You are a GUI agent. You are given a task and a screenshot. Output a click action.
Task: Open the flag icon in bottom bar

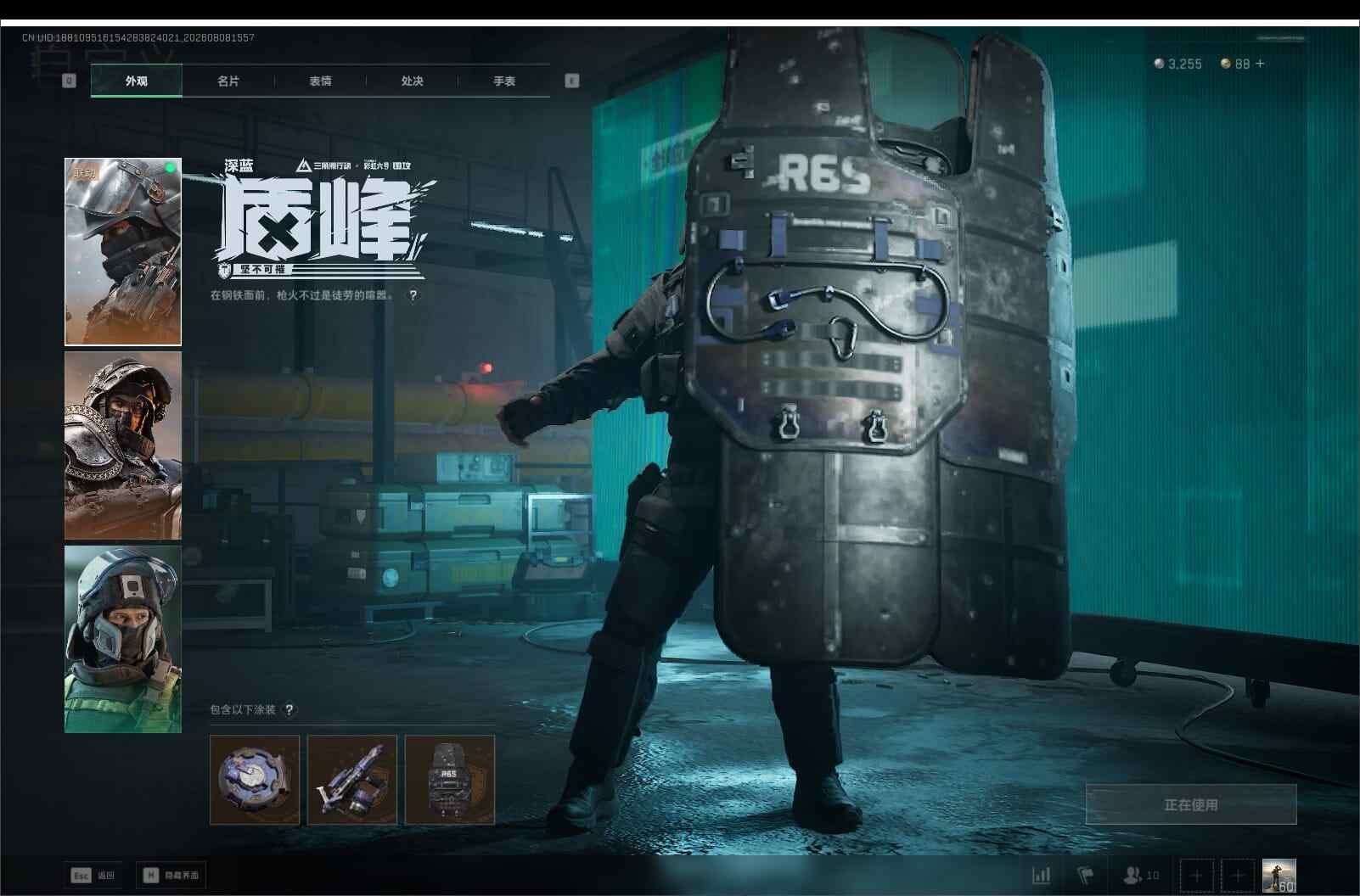(x=1085, y=875)
